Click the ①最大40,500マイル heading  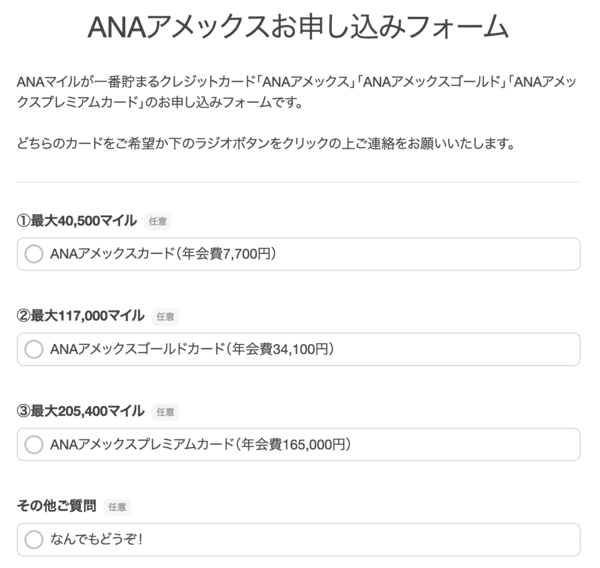coord(76,220)
